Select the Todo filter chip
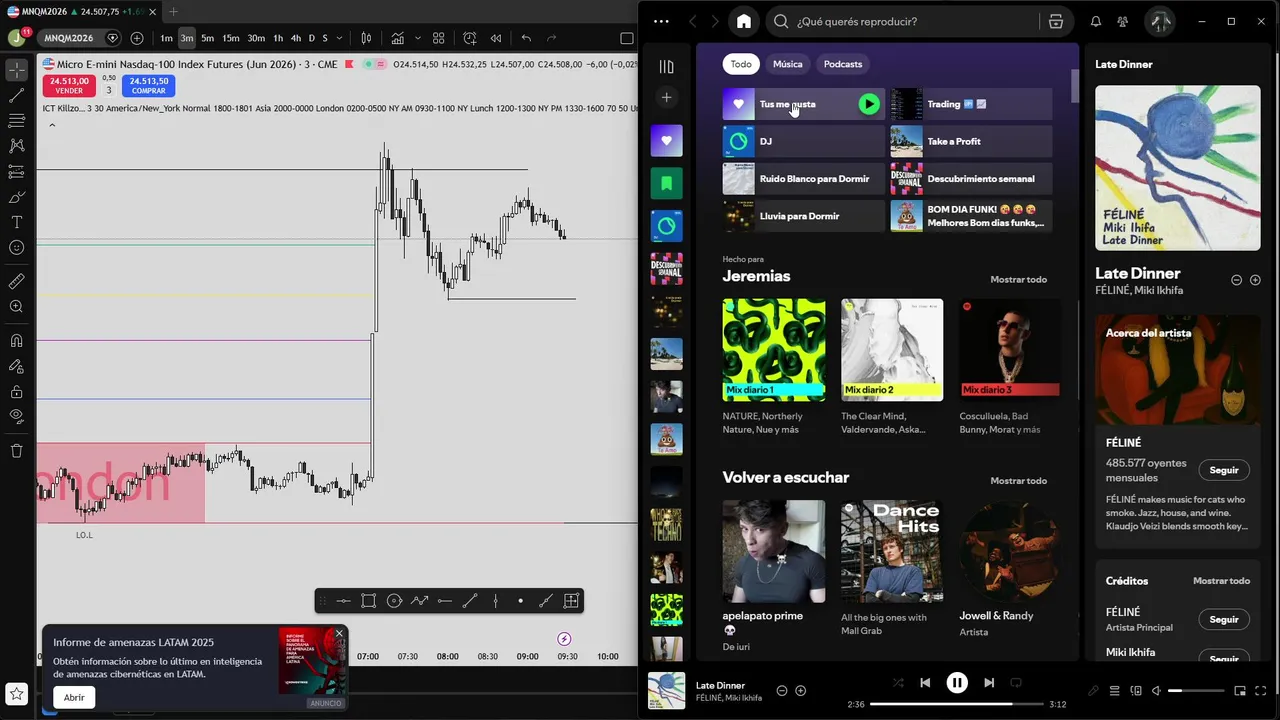Image resolution: width=1280 pixels, height=720 pixels. pyautogui.click(x=740, y=64)
